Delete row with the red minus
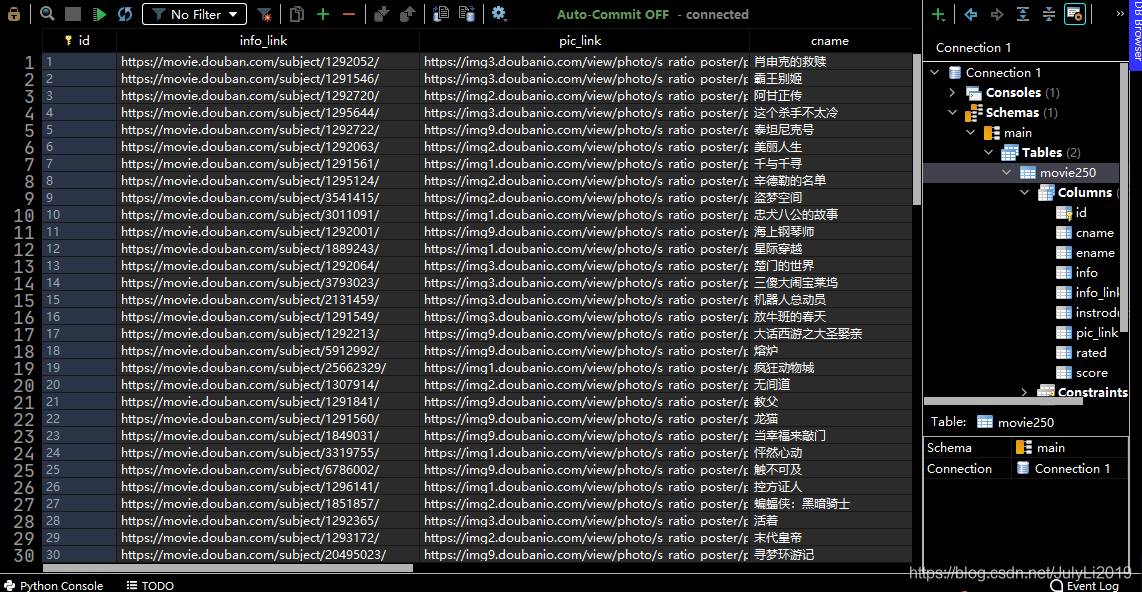Screen dimensions: 1142x592 [349, 14]
